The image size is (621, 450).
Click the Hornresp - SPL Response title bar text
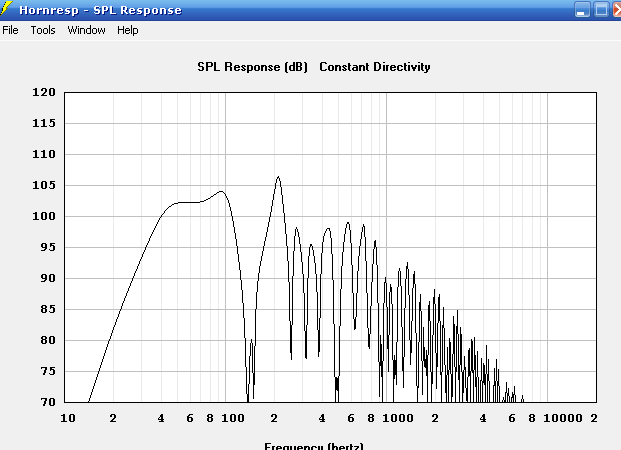coord(100,10)
